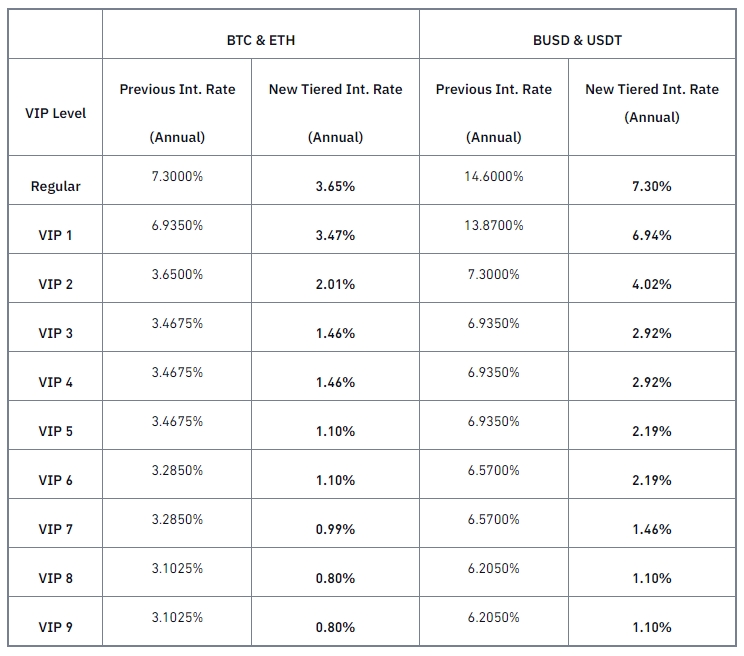Click the BTC & ETH column group header
The image size is (744, 656).
[x=260, y=40]
